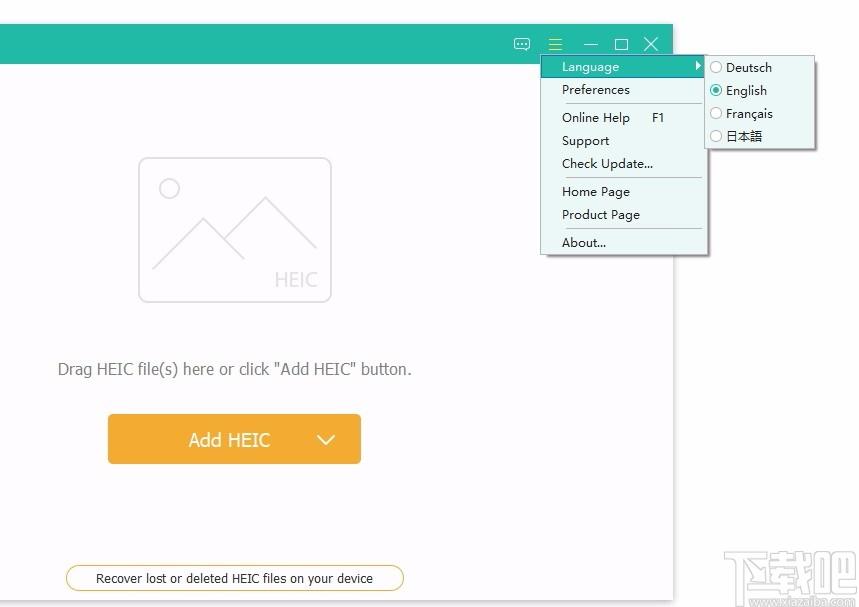Choose Français language option
The width and height of the screenshot is (859, 607).
(760, 113)
